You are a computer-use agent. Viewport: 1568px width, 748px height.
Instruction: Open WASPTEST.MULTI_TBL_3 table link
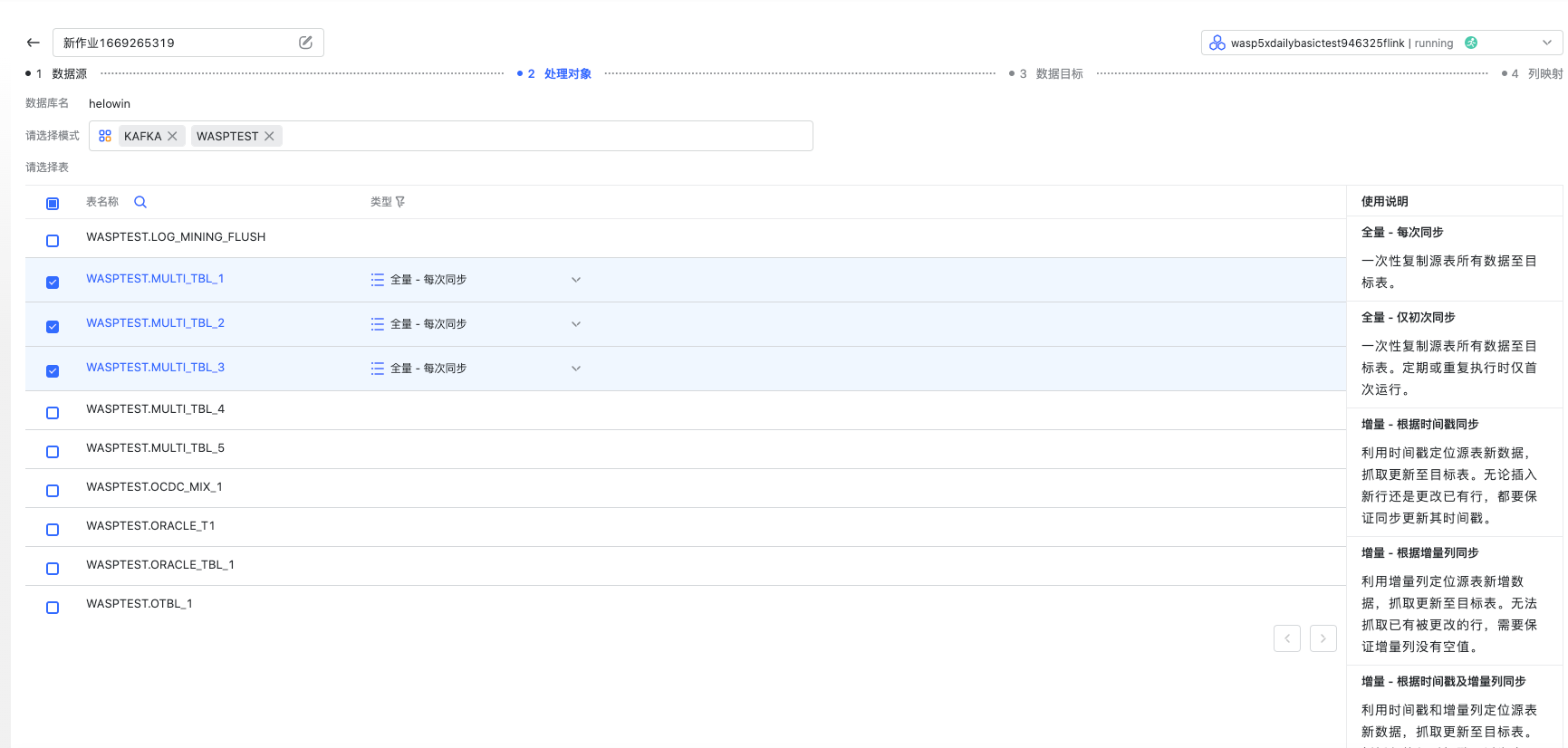point(155,368)
